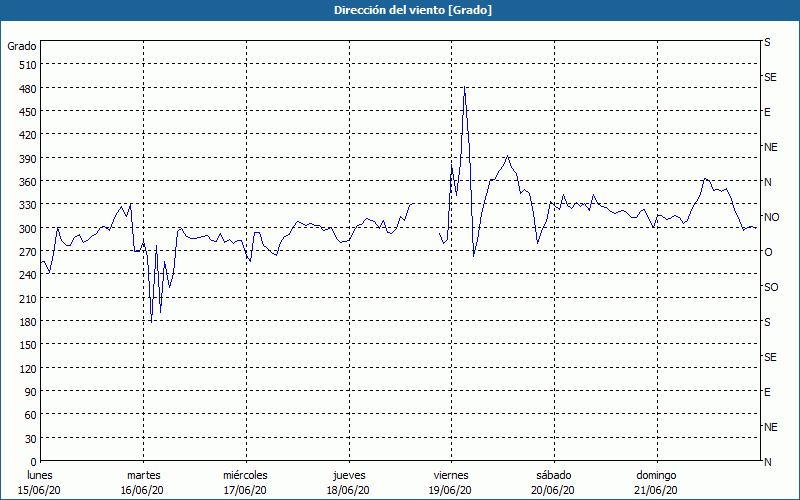Select the 30 degree axis label
Screen dimensions: 800x500
pos(31,439)
